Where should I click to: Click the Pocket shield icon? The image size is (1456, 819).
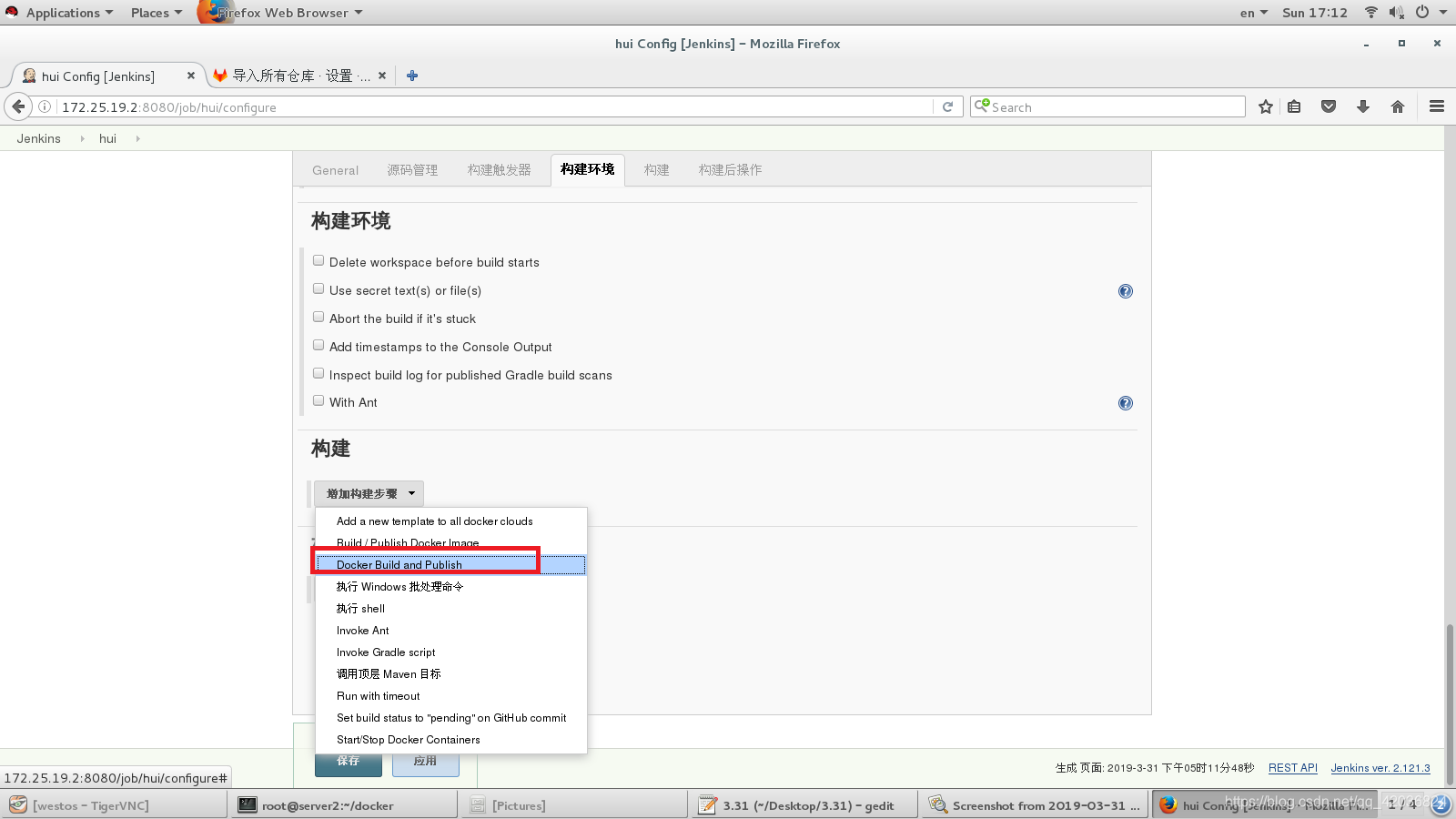pos(1329,106)
